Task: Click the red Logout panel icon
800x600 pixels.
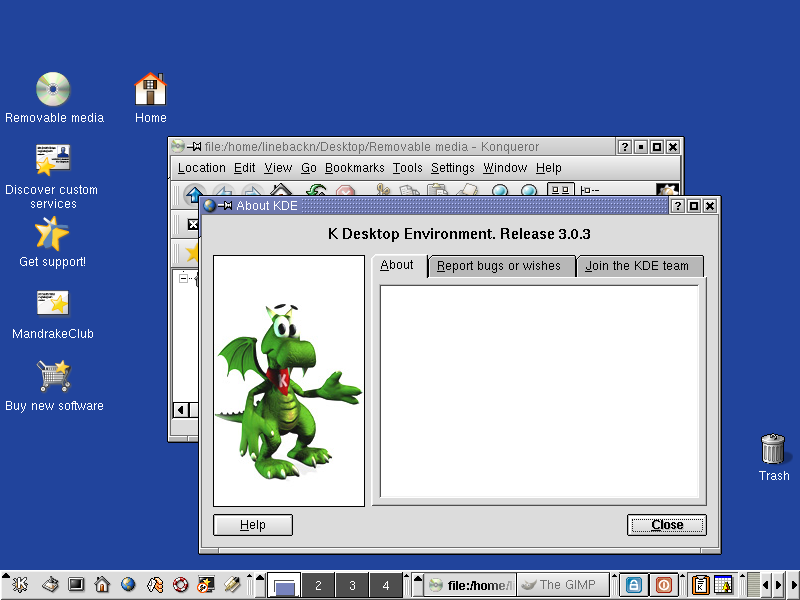Action: (663, 585)
